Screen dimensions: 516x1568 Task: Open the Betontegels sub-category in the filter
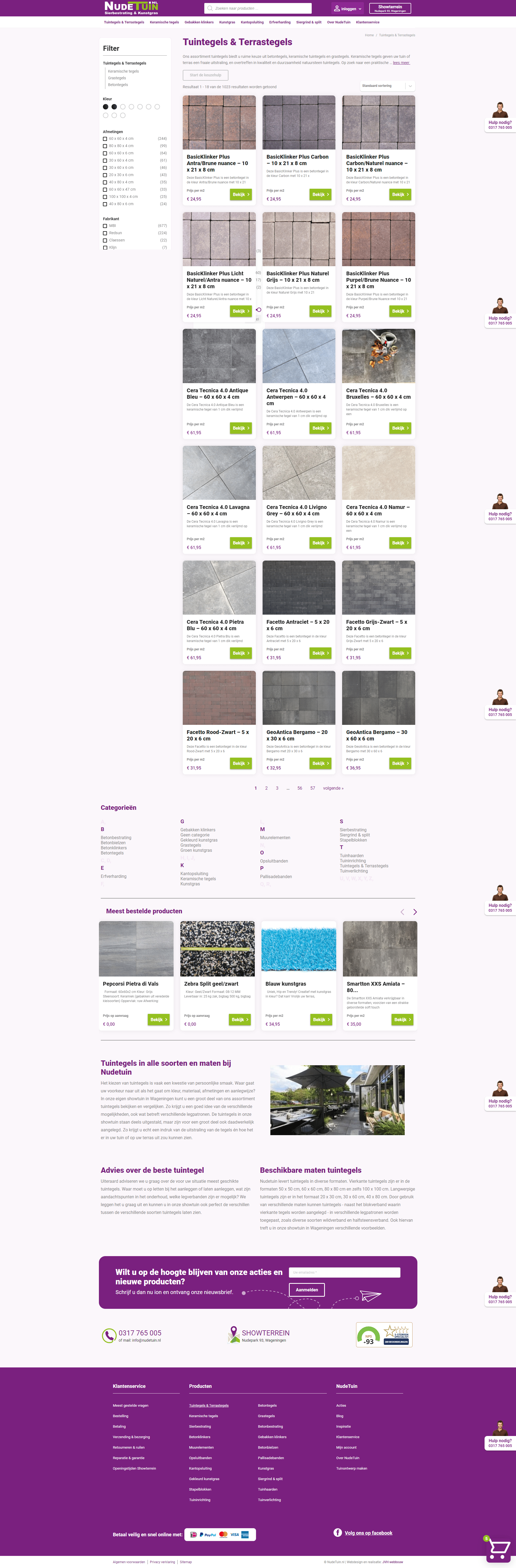[118, 85]
